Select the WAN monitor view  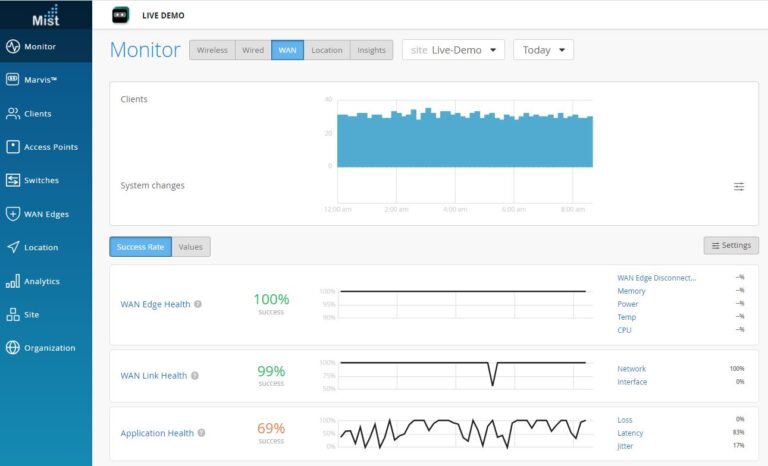(x=287, y=50)
